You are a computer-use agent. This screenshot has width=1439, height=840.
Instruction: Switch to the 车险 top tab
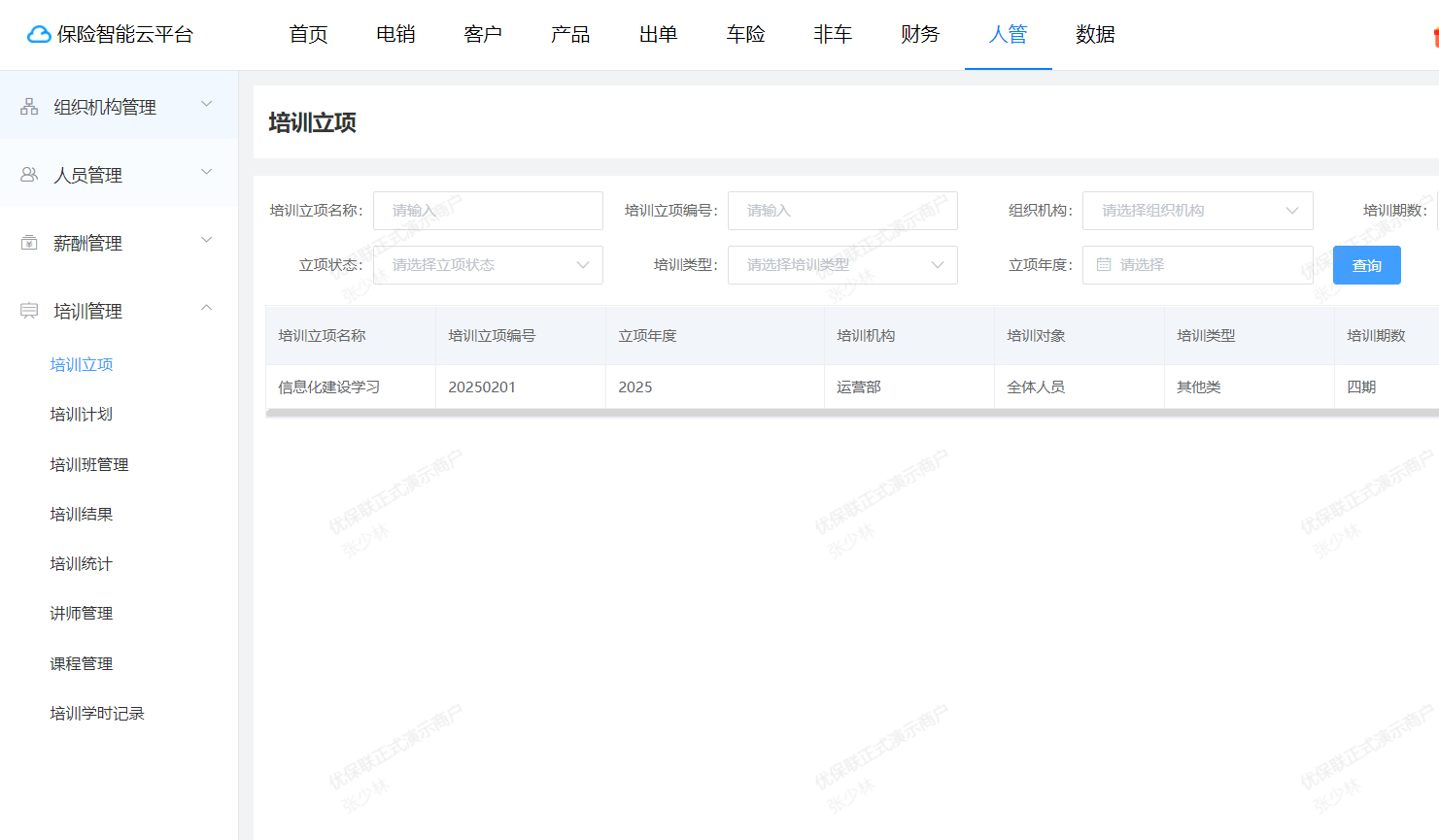[x=746, y=34]
